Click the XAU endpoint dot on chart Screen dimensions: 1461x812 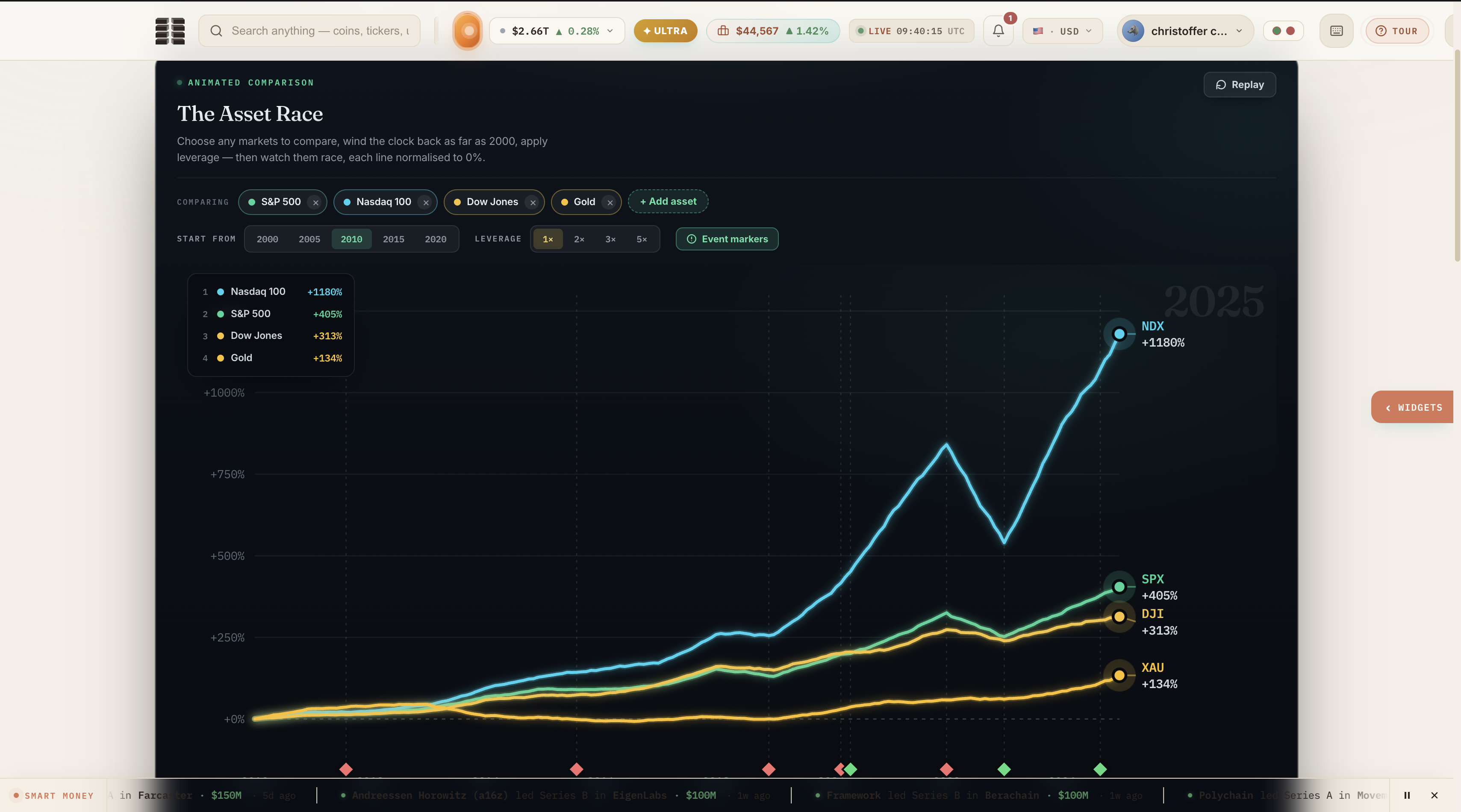1119,675
